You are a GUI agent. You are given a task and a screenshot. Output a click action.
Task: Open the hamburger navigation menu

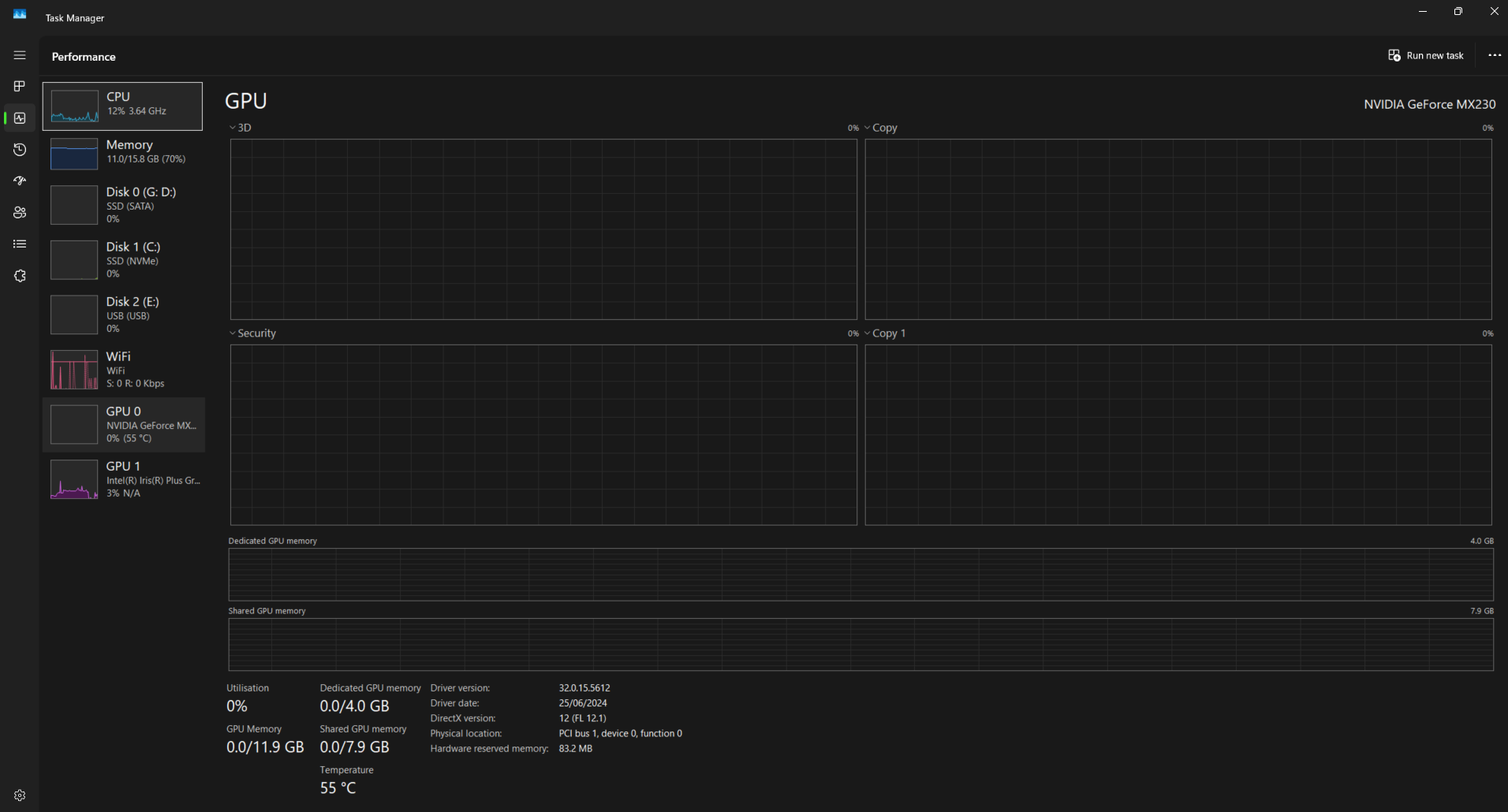click(x=20, y=55)
